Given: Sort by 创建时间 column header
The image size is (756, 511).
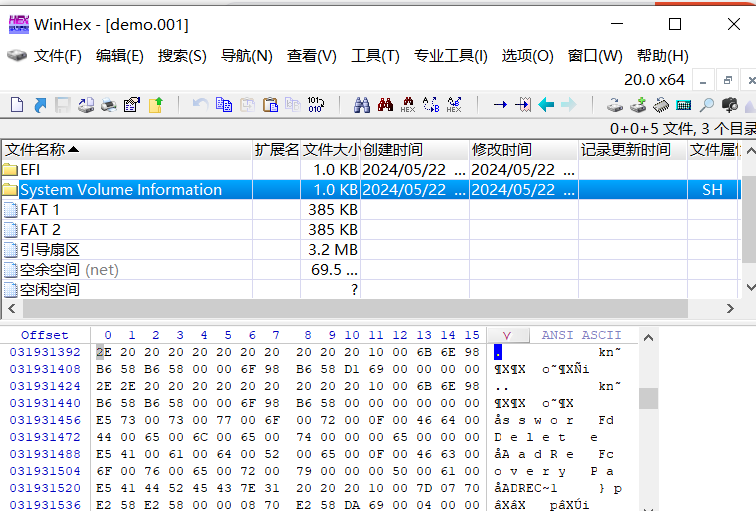Looking at the screenshot, I should (415, 150).
